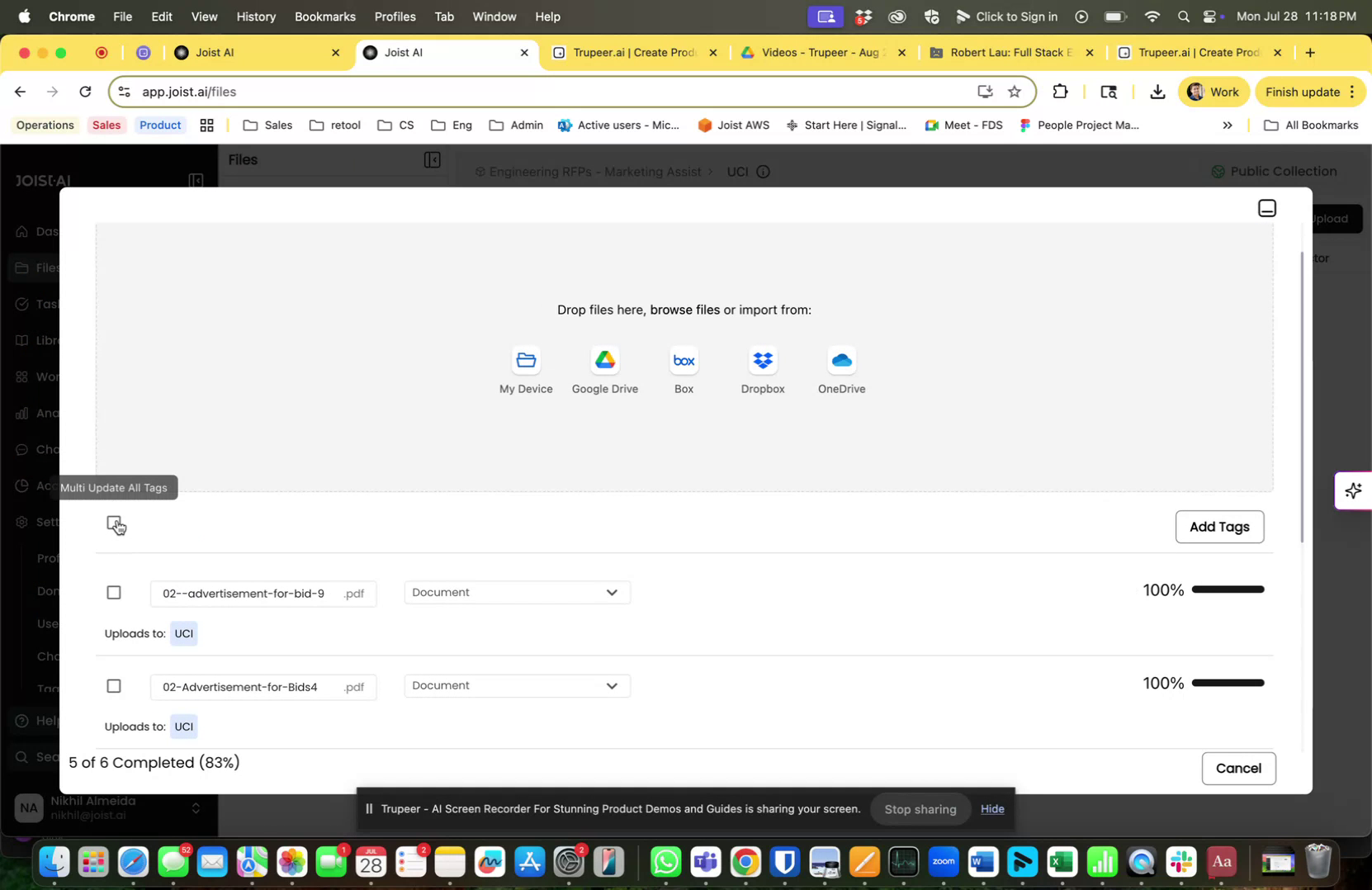Cancel the file upload
This screenshot has height=890, width=1372.
click(1238, 768)
